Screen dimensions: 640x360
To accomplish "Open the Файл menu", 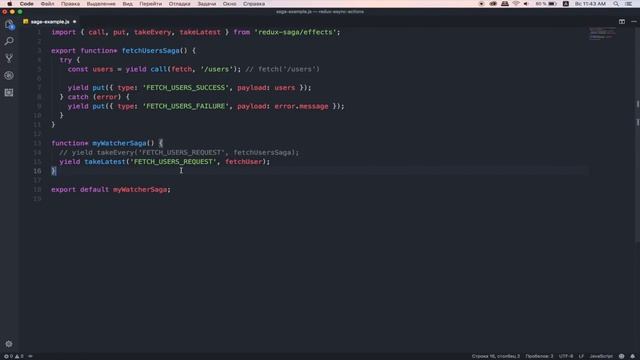I will coord(47,4).
